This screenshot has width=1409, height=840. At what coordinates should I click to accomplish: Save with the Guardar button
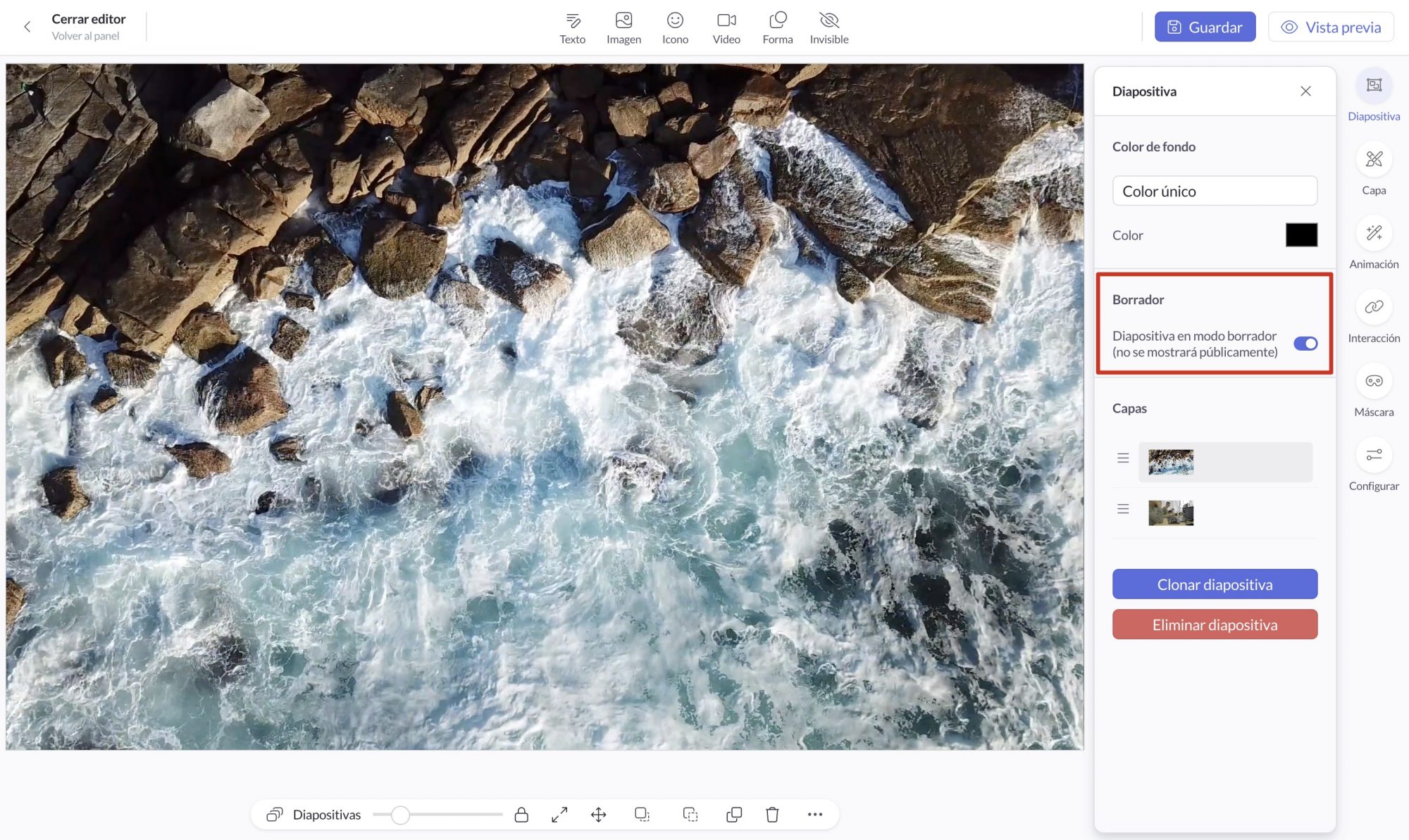click(x=1205, y=27)
